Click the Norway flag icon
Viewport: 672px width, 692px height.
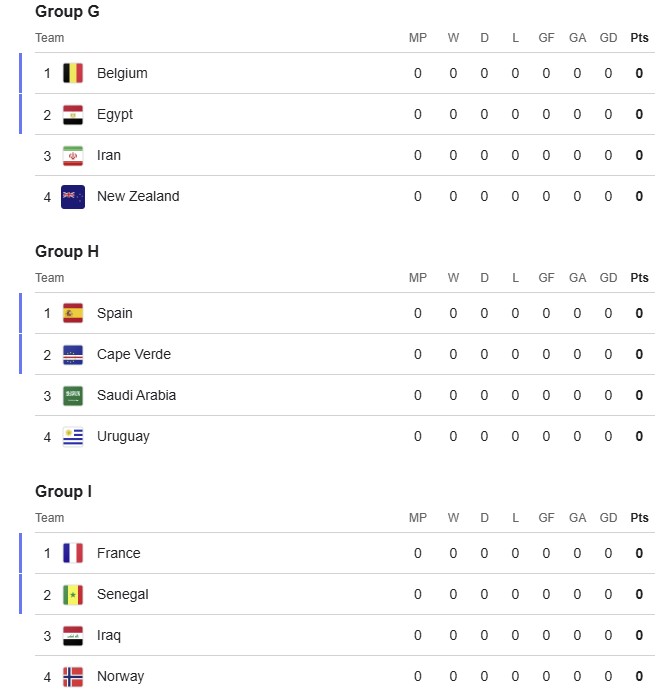coord(73,676)
